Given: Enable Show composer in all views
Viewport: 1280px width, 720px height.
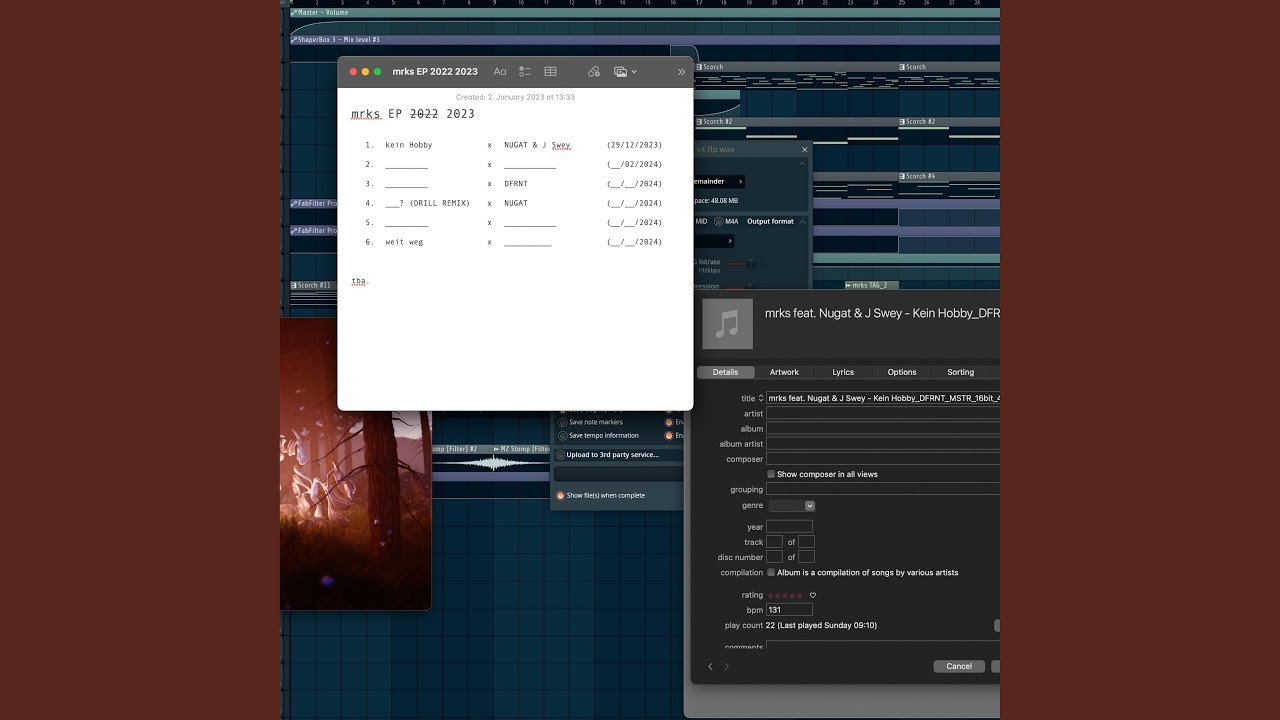Looking at the screenshot, I should point(771,474).
